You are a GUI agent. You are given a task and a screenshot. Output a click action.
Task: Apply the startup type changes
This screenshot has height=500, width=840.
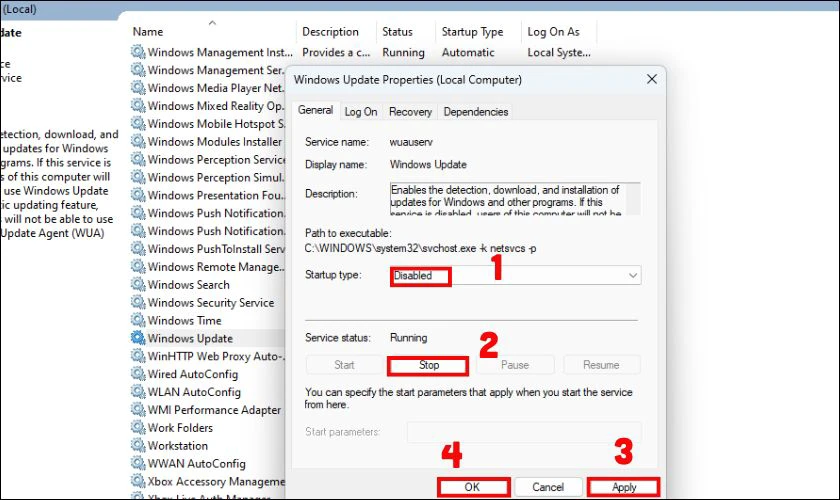[x=624, y=487]
